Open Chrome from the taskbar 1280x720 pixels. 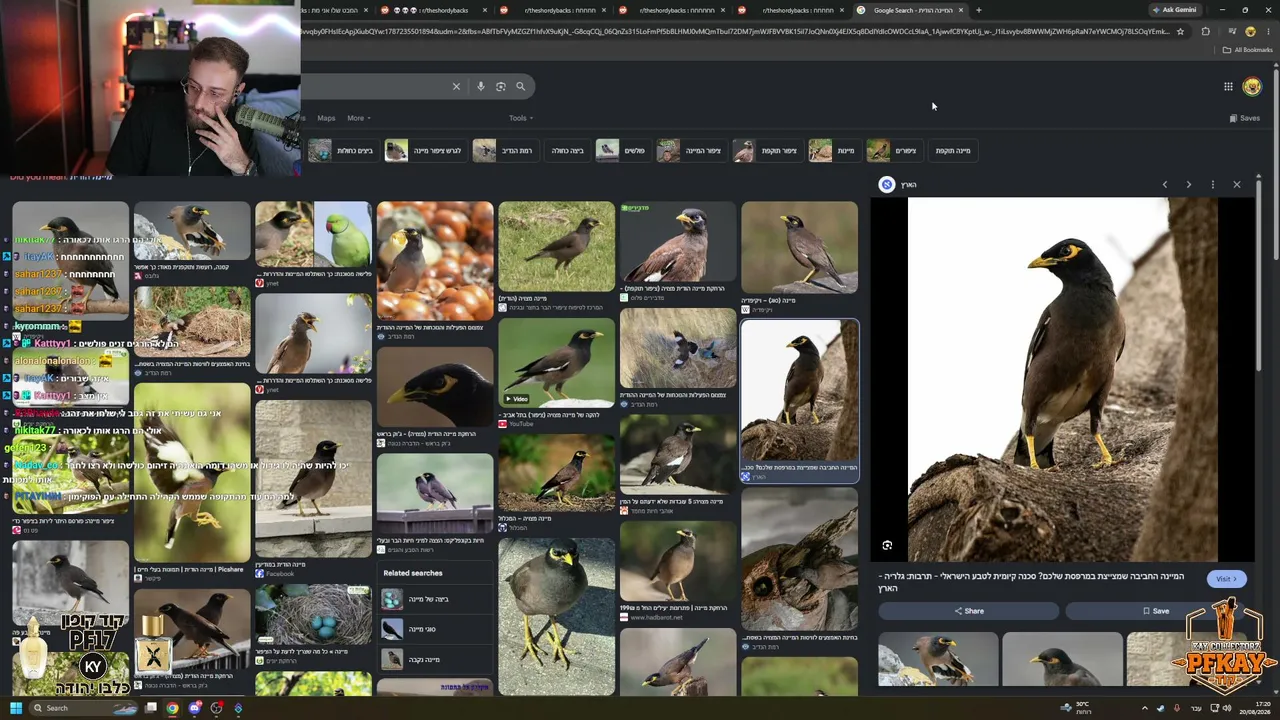click(x=173, y=708)
